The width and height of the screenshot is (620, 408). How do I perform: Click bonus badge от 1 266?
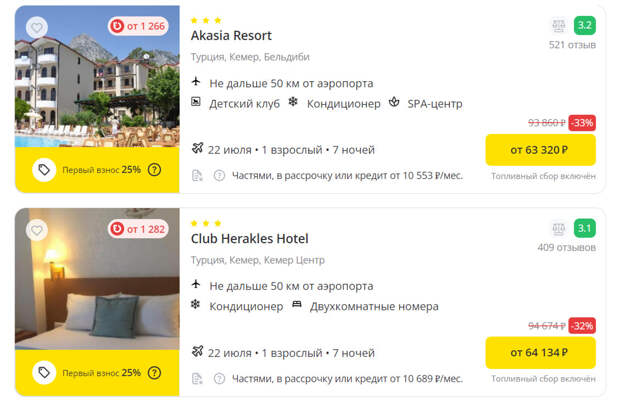point(138,26)
